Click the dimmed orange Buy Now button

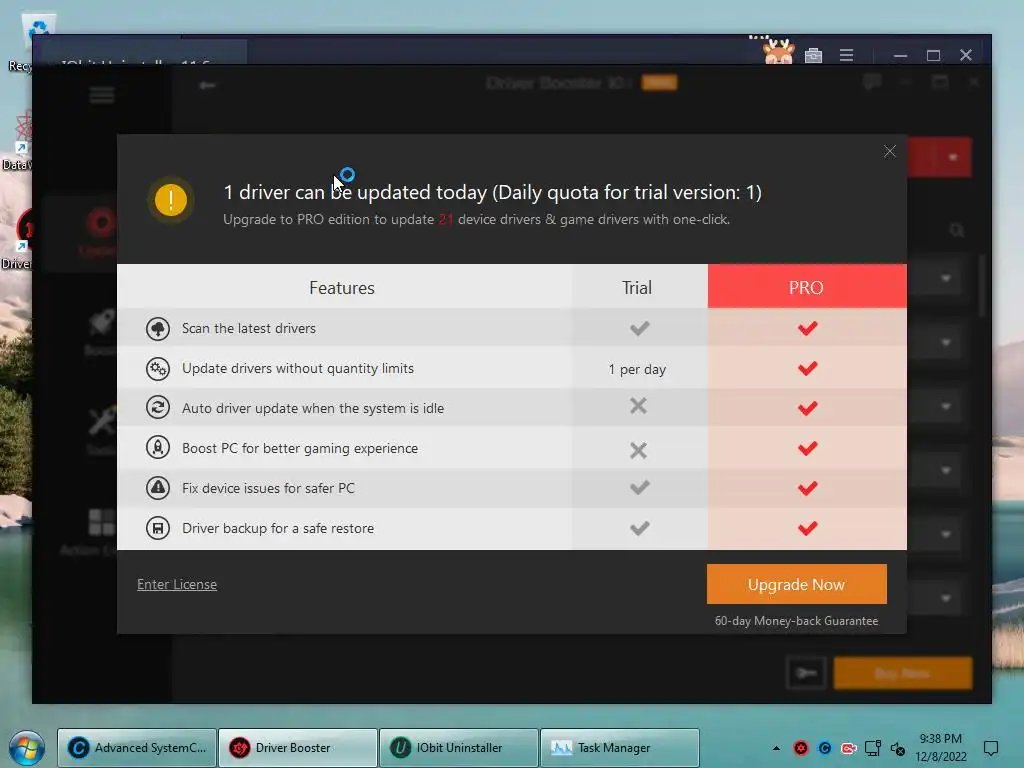(x=903, y=673)
